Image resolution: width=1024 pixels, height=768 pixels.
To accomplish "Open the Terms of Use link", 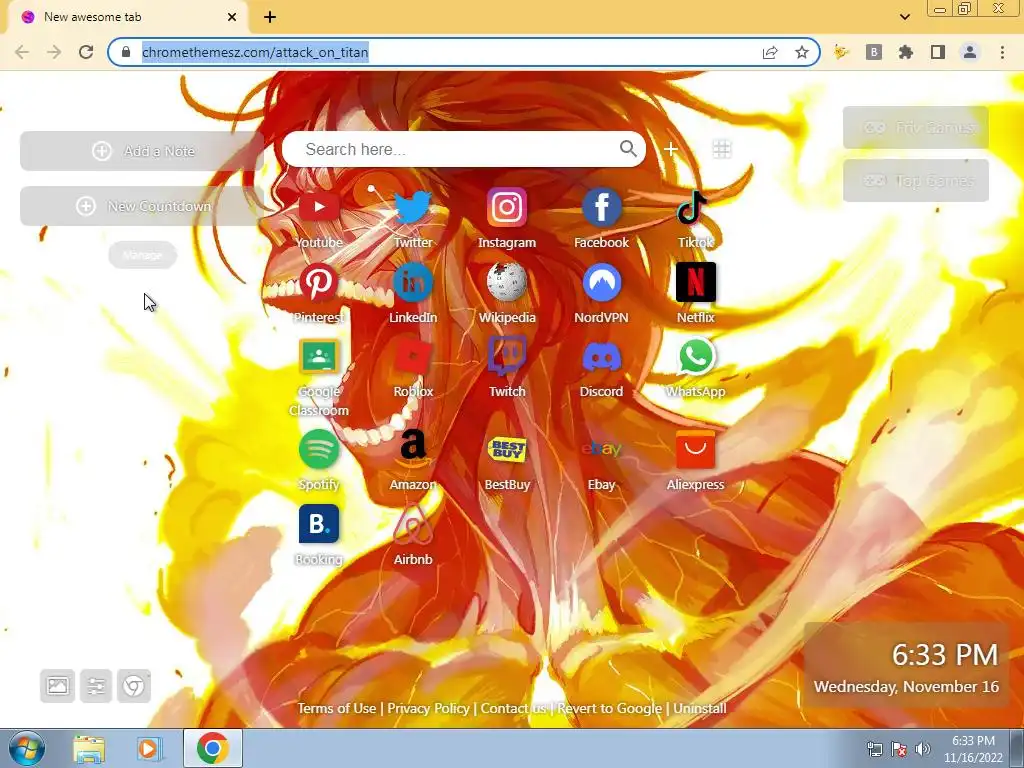I will pyautogui.click(x=336, y=708).
